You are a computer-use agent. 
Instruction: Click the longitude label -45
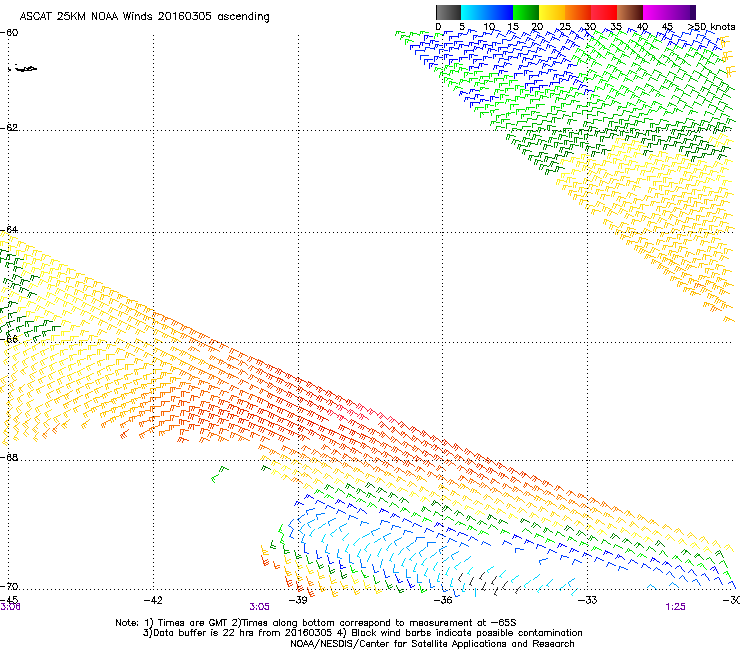(x=9, y=600)
